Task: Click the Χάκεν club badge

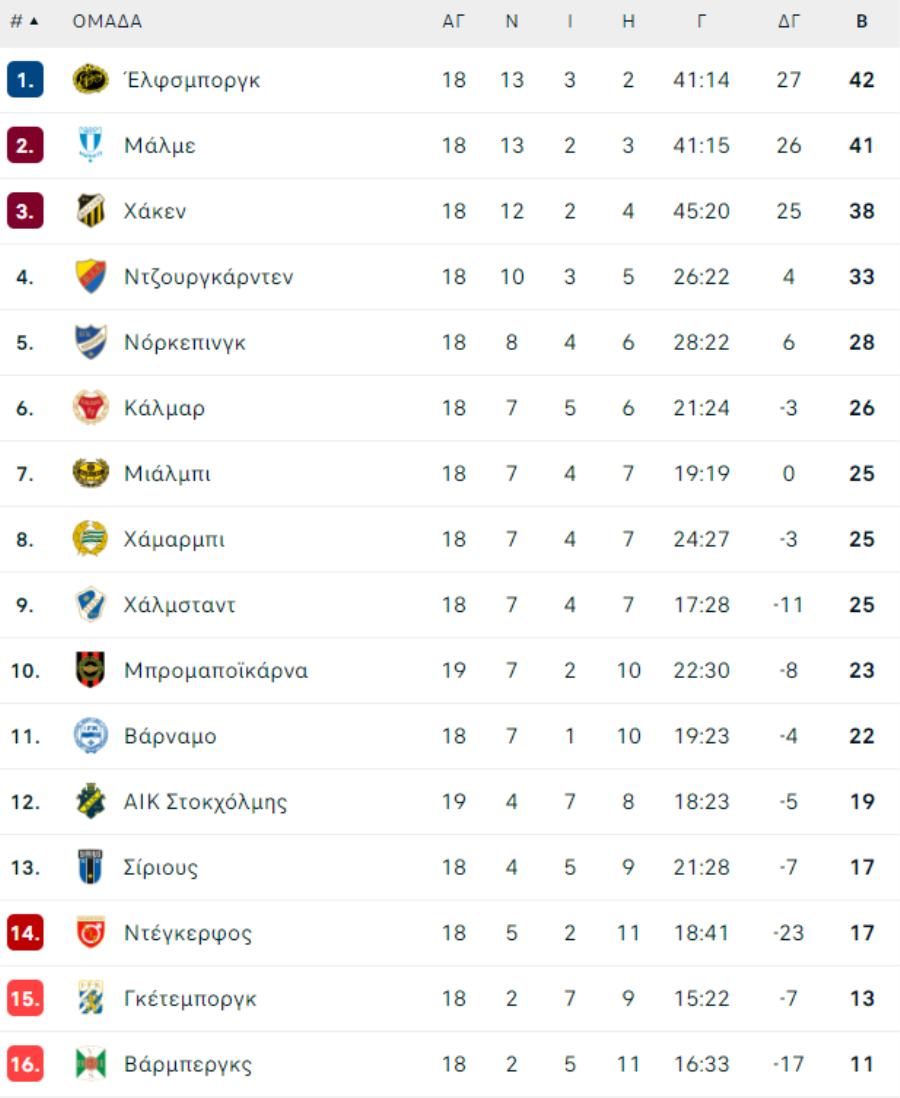Action: [x=91, y=211]
